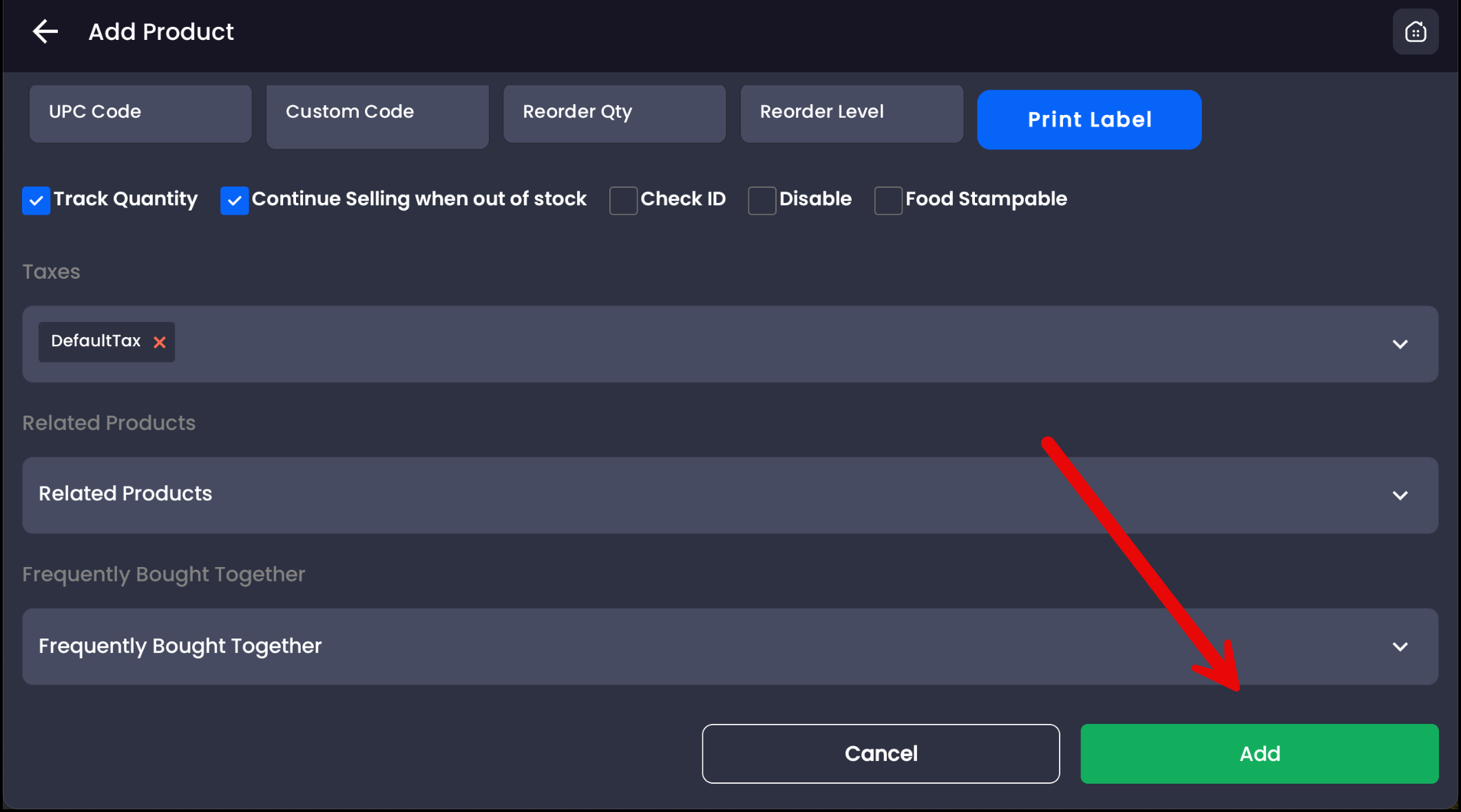Click the Frequently Bought Together placeholder text
1461x812 pixels.
click(180, 646)
